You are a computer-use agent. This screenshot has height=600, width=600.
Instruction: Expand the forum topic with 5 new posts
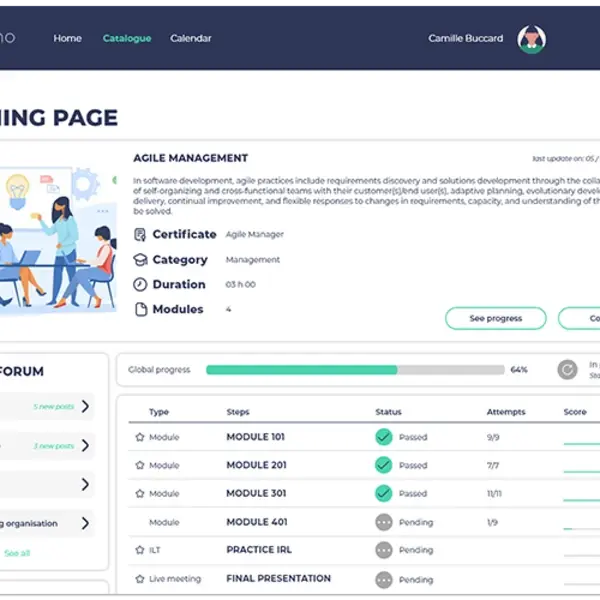coord(85,406)
